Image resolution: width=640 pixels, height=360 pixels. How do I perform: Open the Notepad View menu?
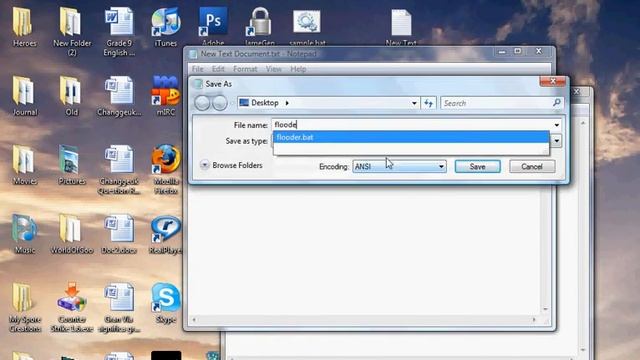273,69
